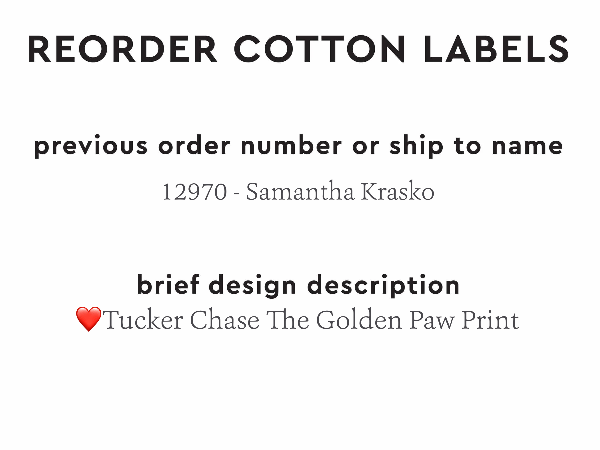Select the brief design description label
Image resolution: width=600 pixels, height=450 pixels.
pyautogui.click(x=298, y=285)
